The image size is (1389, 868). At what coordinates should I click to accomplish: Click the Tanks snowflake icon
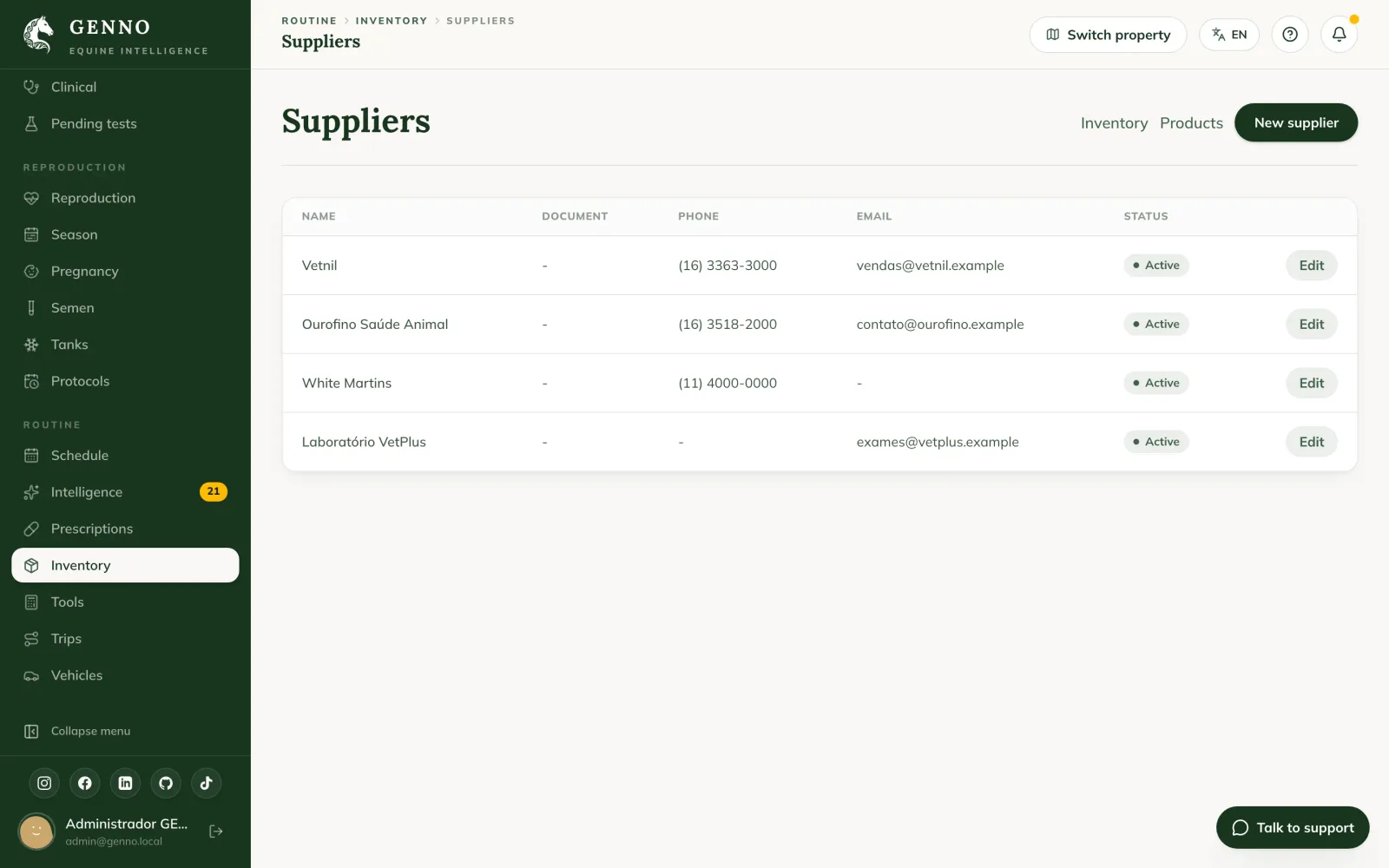point(31,345)
